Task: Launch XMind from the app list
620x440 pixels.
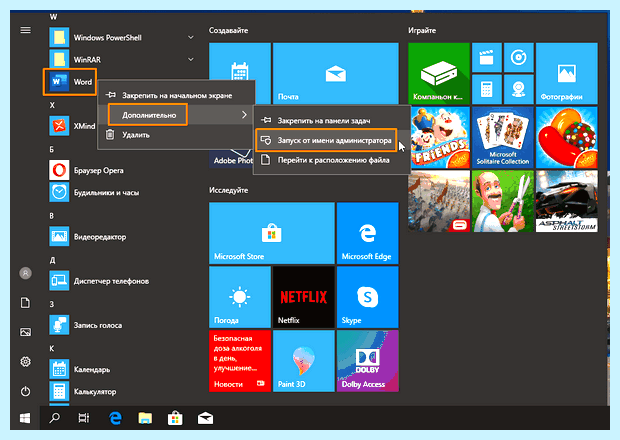Action: pyautogui.click(x=72, y=126)
